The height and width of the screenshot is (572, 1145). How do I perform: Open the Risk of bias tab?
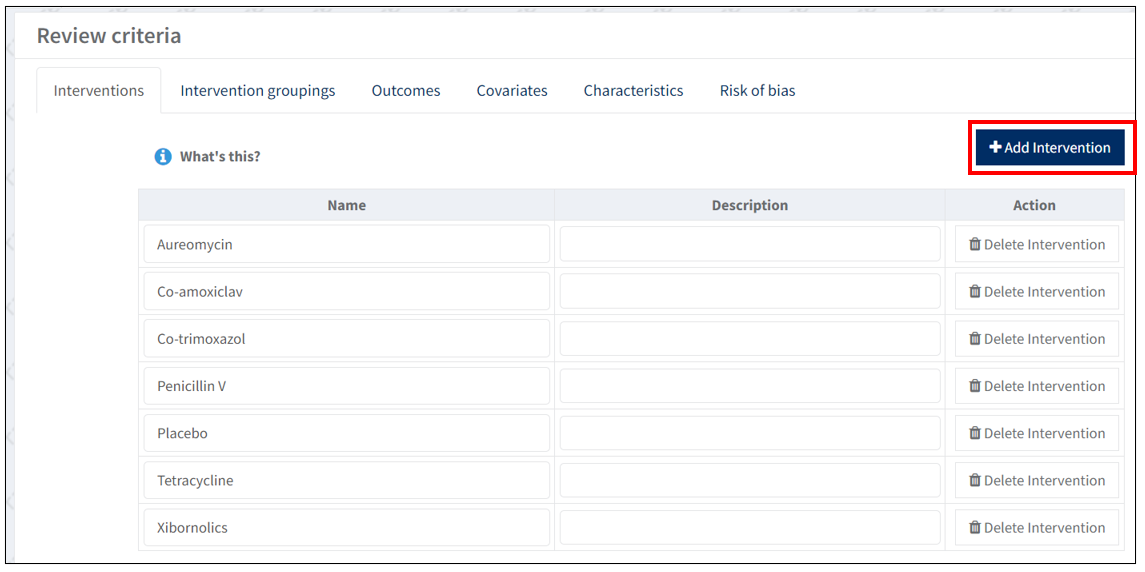757,91
